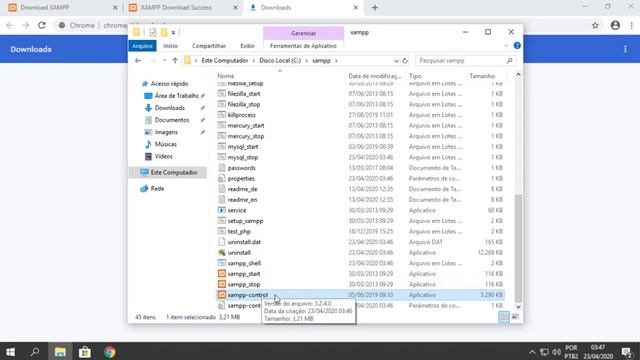Select the uninstall application icon
The width and height of the screenshot is (640, 360).
pyautogui.click(x=222, y=253)
